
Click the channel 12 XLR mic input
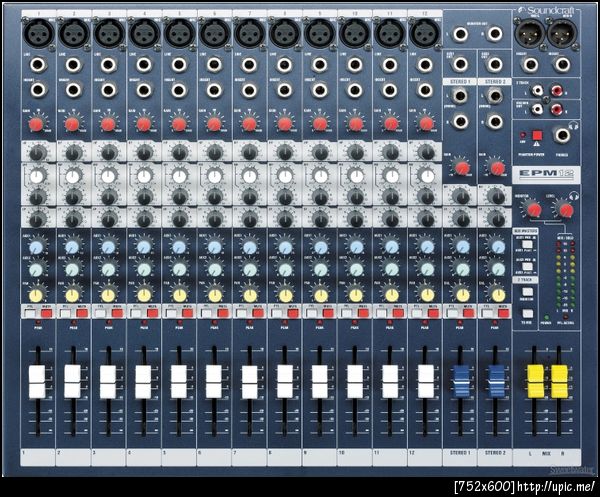426,34
